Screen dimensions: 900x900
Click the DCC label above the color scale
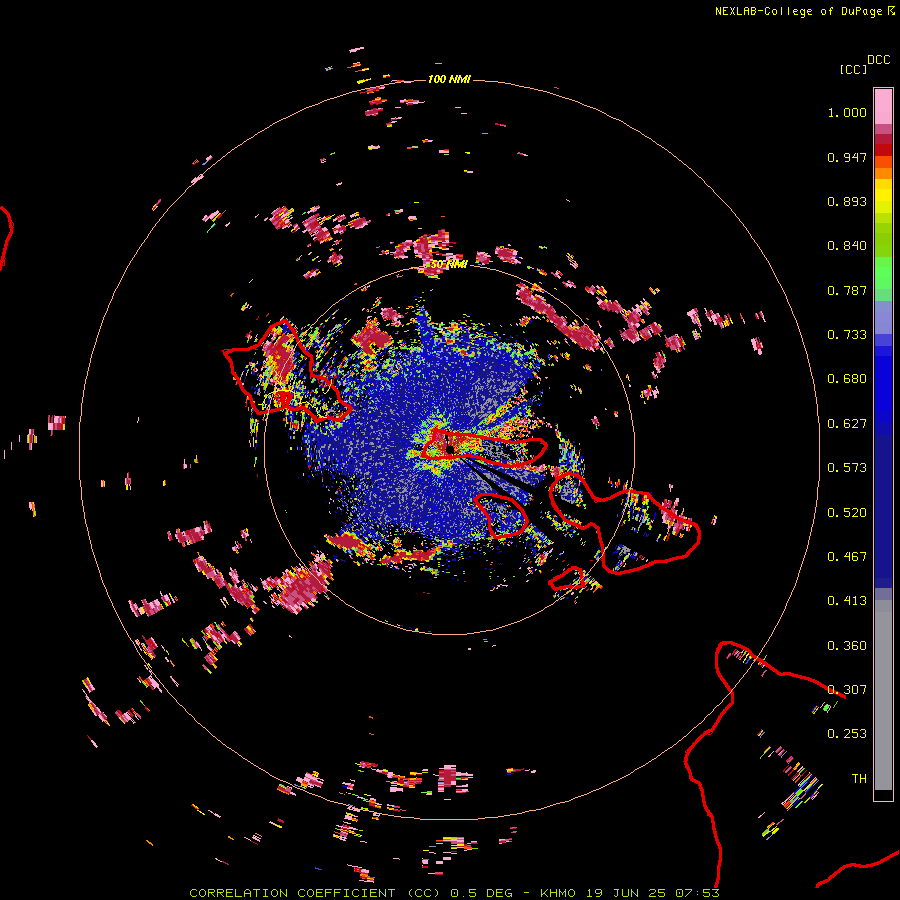tap(879, 60)
